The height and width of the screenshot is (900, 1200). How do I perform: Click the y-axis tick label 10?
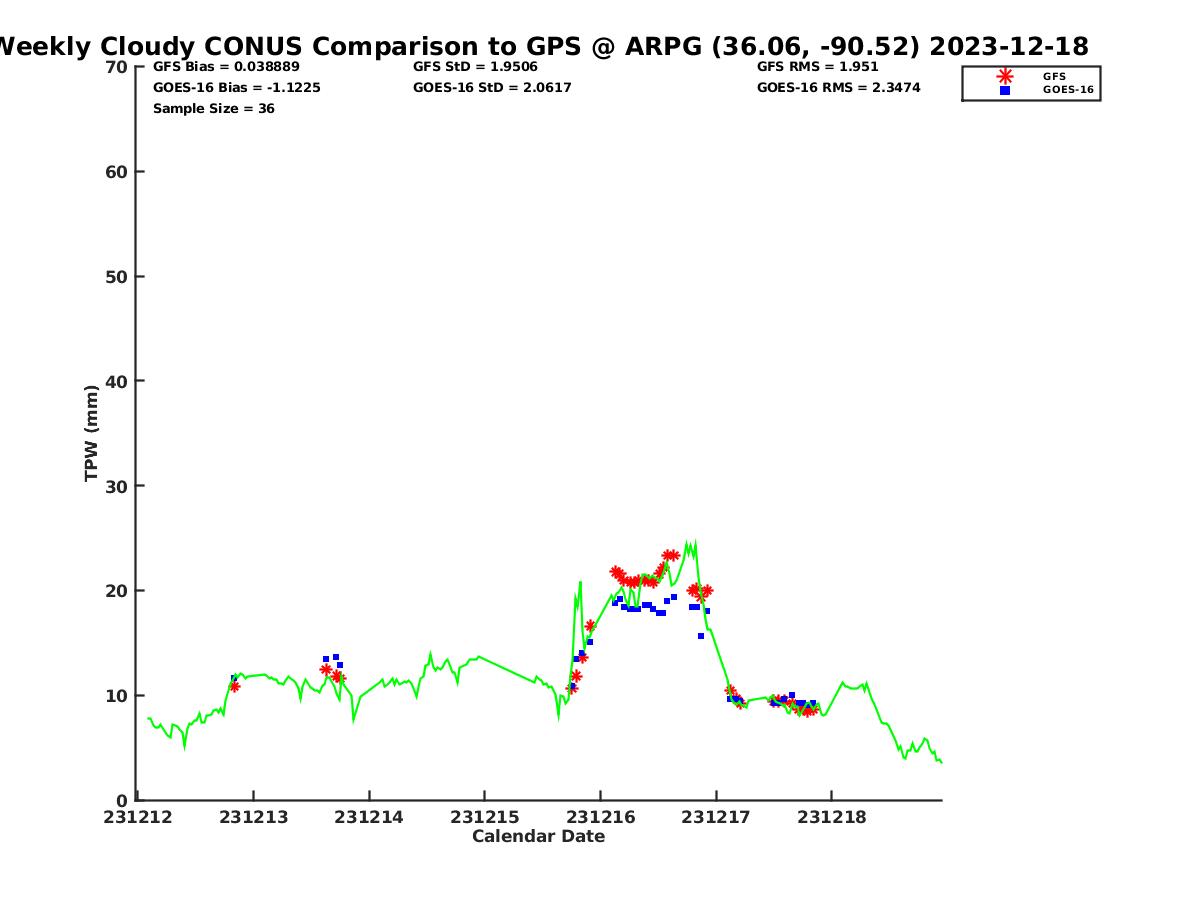point(117,696)
